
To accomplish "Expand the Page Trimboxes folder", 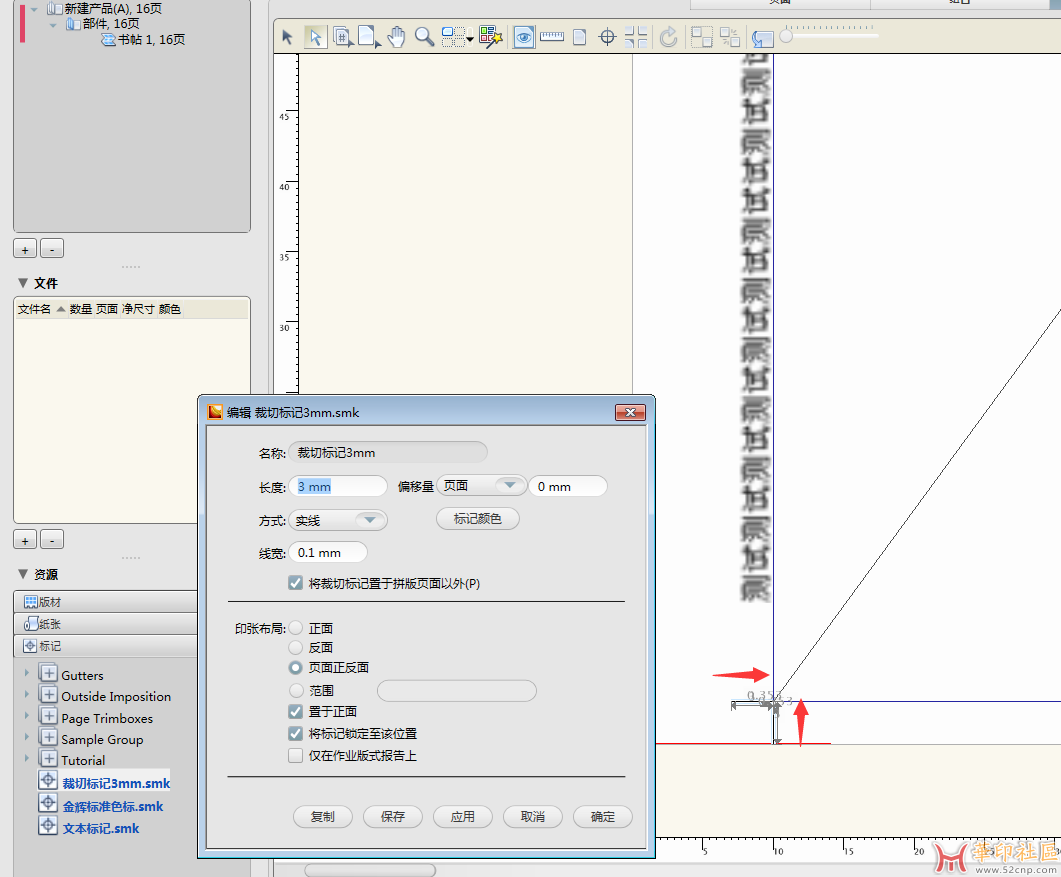I will [x=26, y=715].
